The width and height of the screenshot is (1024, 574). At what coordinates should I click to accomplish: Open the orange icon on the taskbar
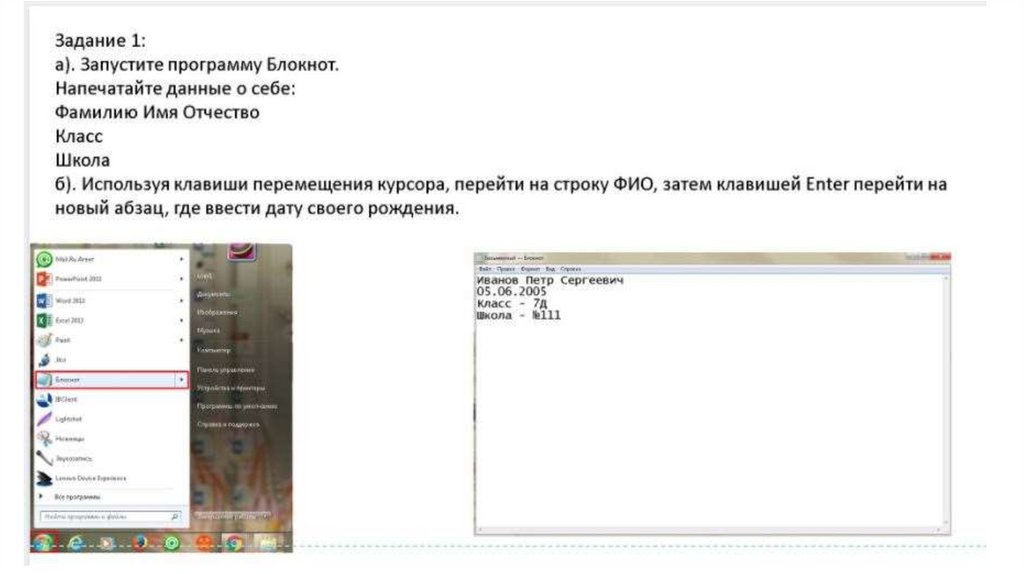(204, 543)
